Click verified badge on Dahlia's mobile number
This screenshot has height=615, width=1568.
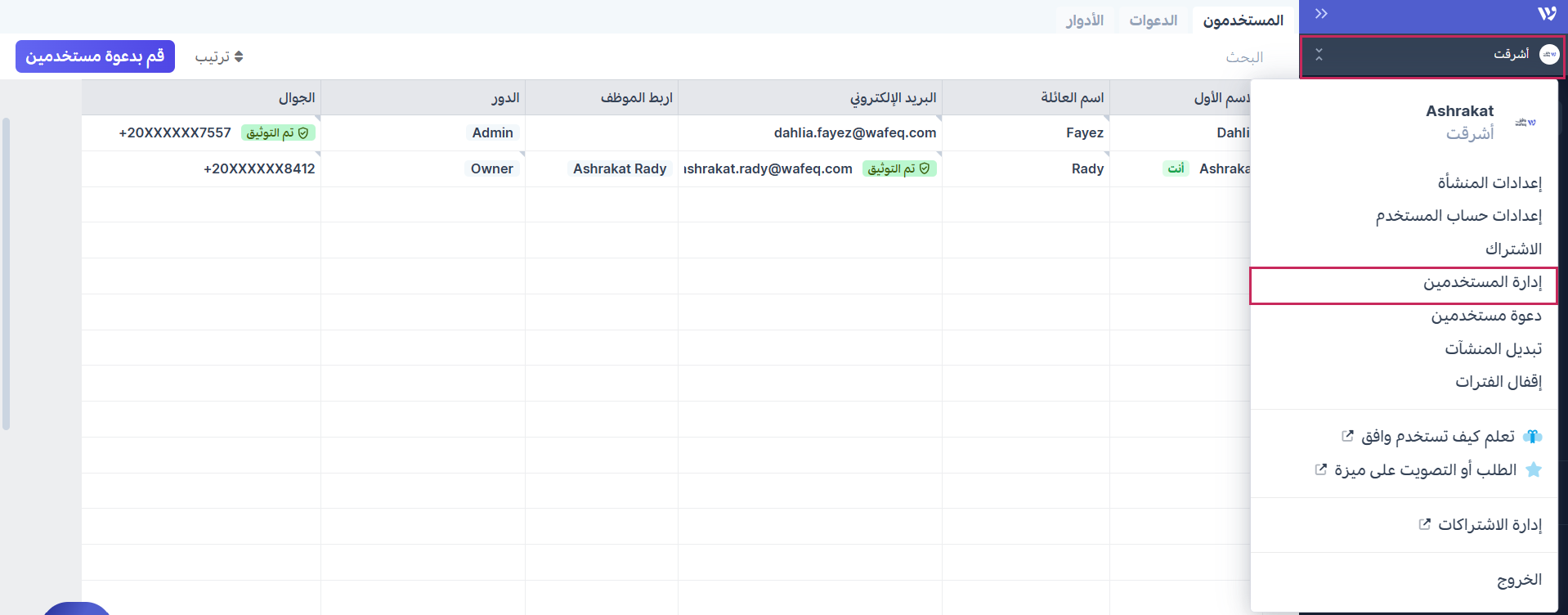coord(278,133)
